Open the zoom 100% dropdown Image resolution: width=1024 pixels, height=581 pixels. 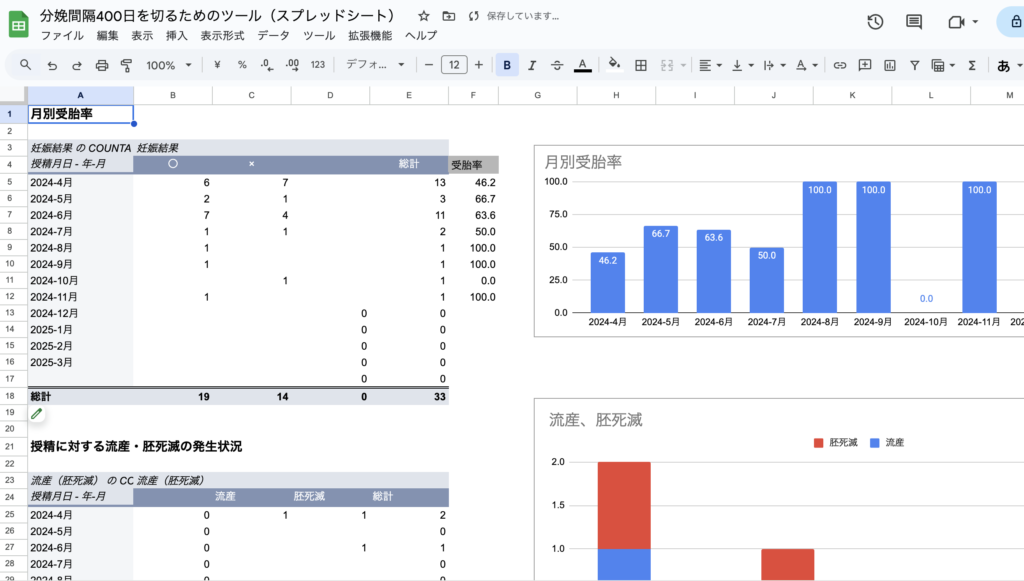point(169,65)
